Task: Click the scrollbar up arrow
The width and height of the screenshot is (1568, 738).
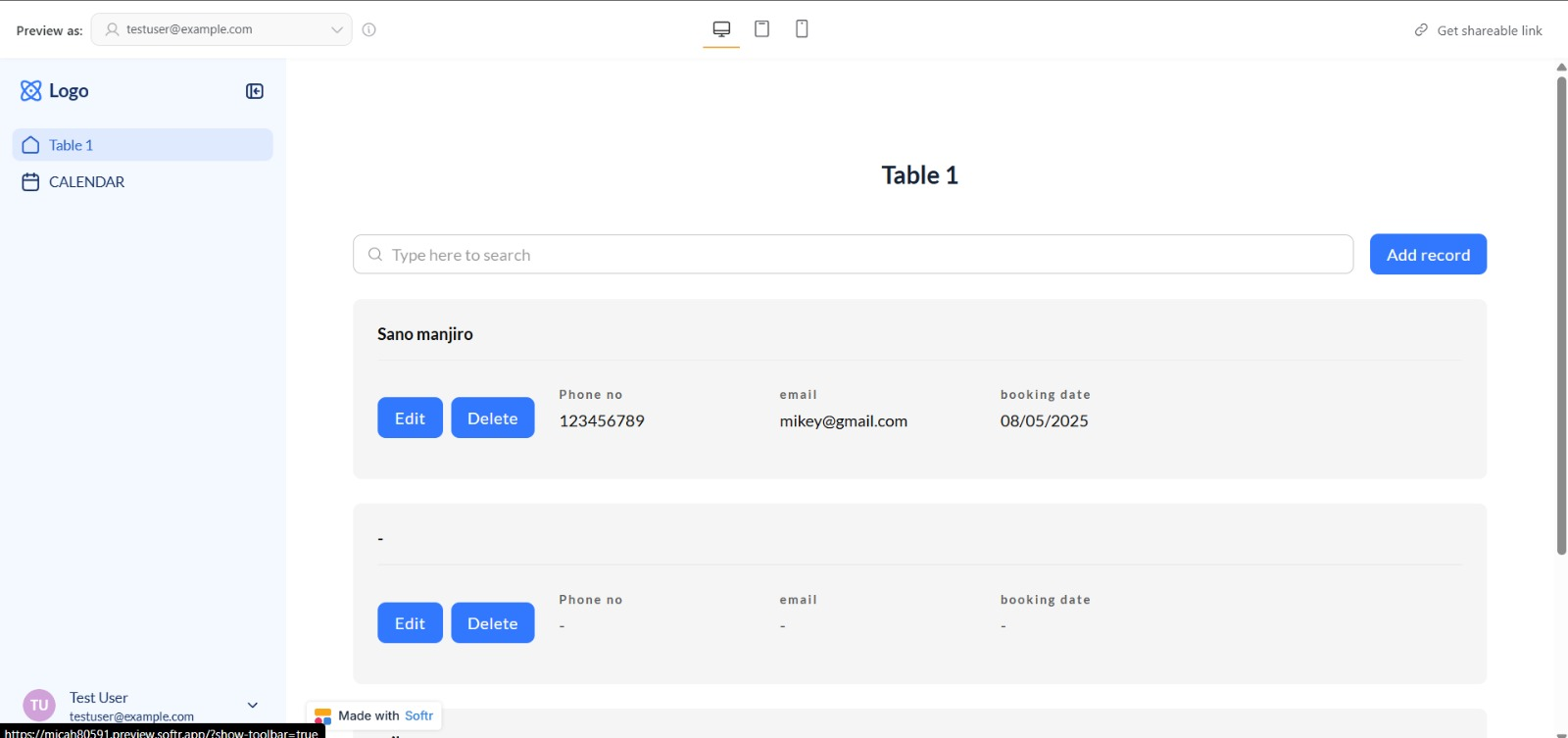Action: tap(1561, 68)
